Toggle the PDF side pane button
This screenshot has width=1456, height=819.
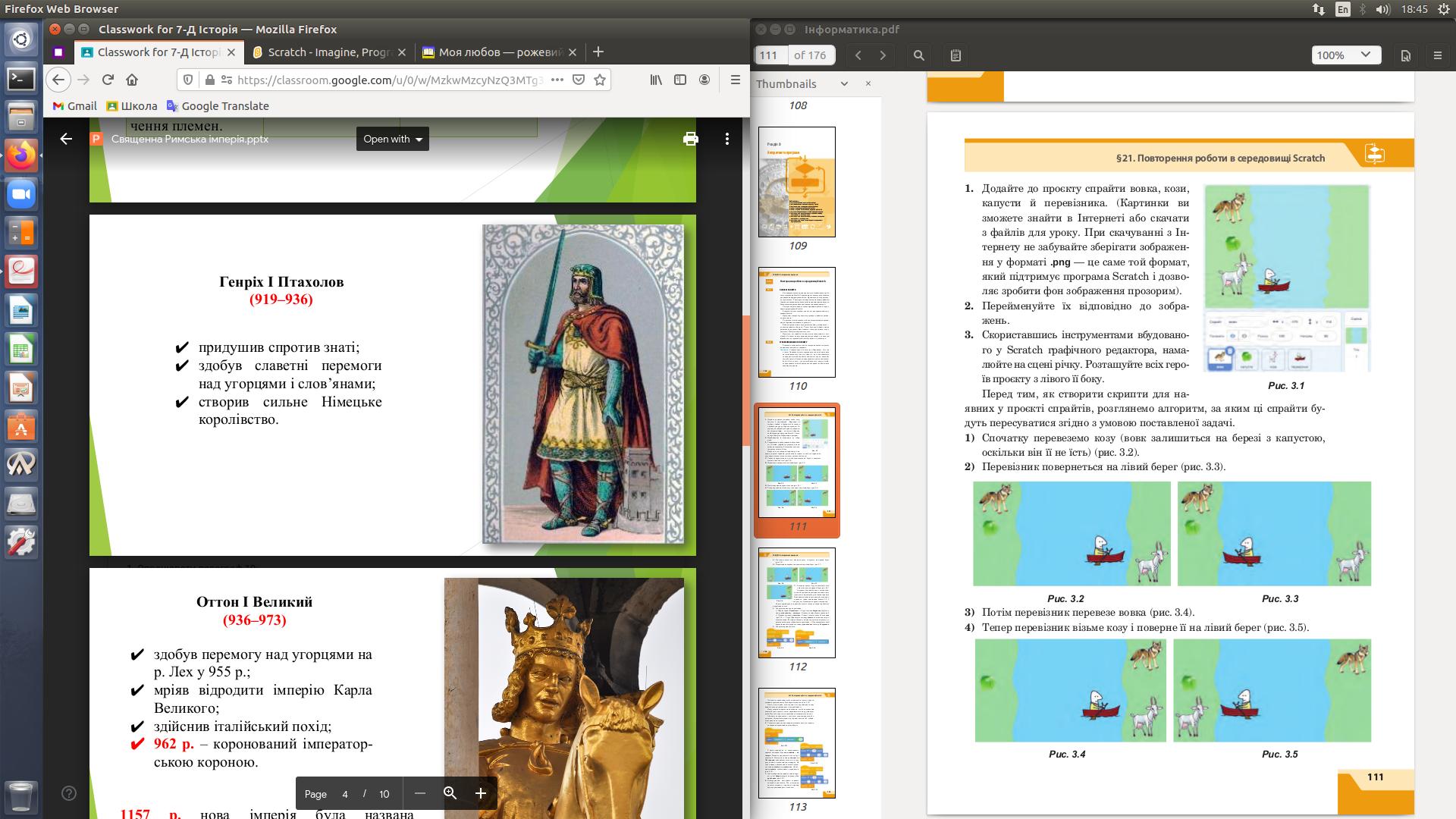click(955, 55)
